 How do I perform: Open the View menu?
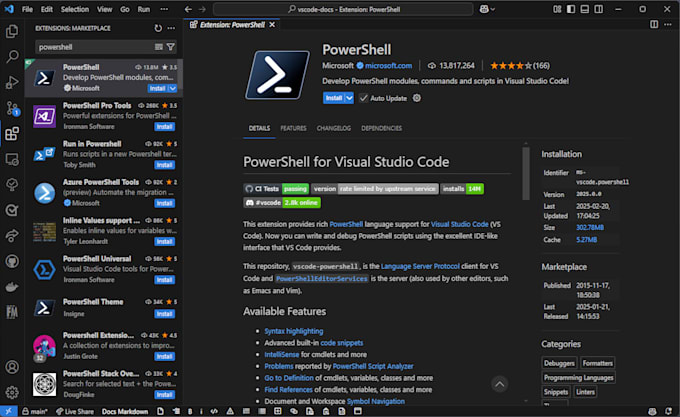click(105, 9)
